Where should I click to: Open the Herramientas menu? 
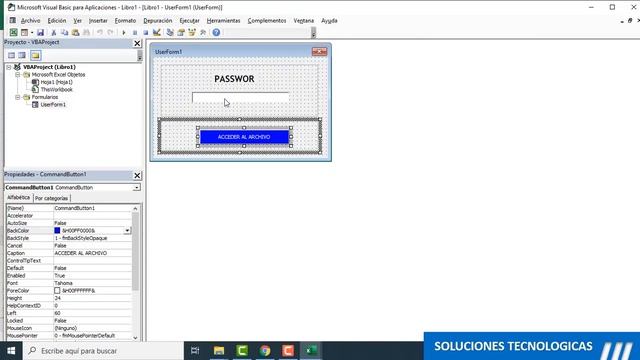(223, 20)
